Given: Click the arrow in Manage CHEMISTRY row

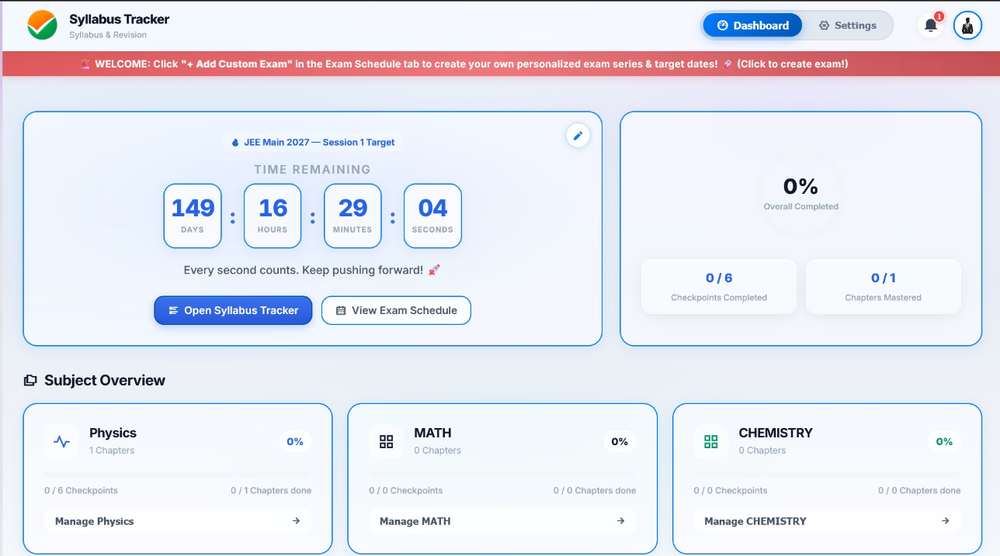Looking at the screenshot, I should tap(945, 521).
